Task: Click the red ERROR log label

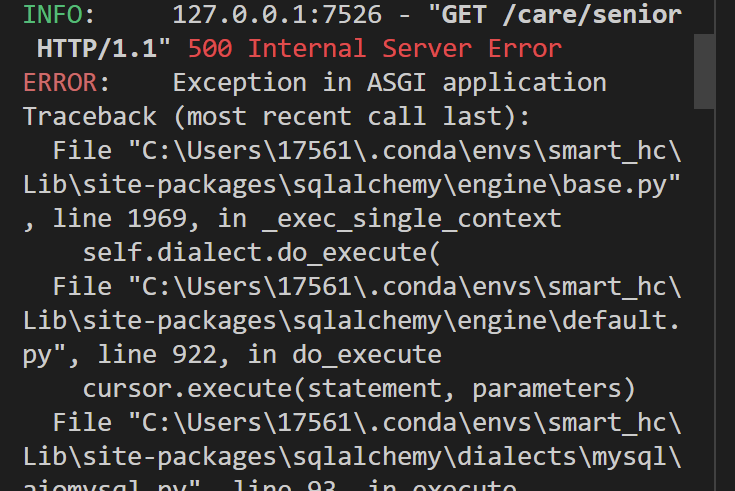Action: pyautogui.click(x=60, y=83)
